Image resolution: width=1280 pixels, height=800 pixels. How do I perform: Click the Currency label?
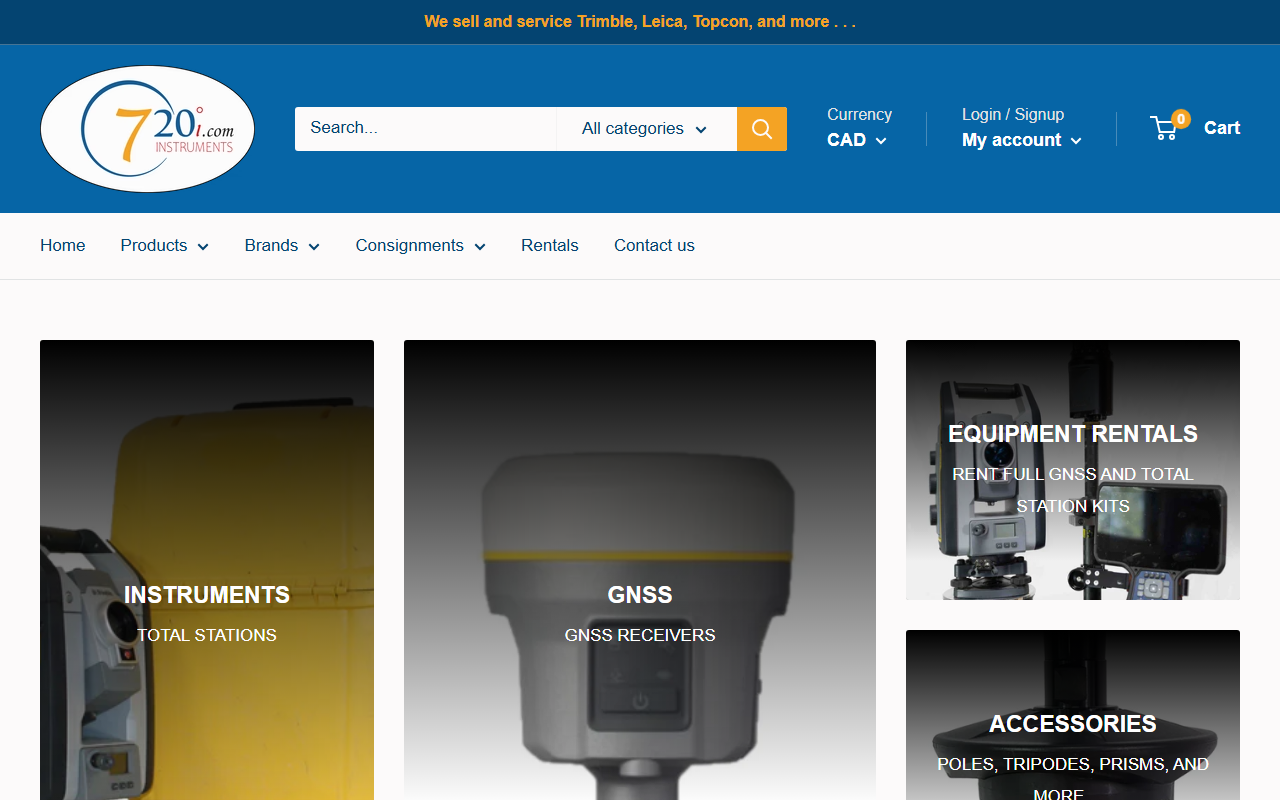[x=859, y=114]
